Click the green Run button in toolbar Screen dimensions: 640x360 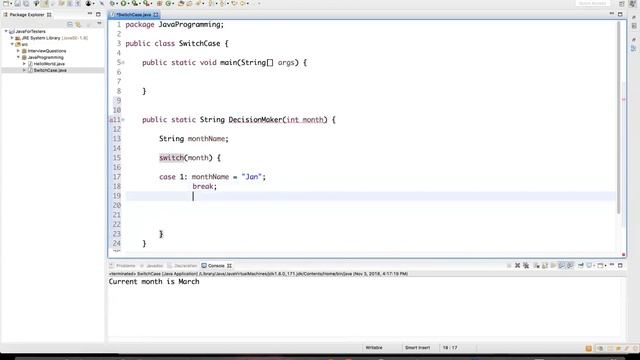[123, 4]
